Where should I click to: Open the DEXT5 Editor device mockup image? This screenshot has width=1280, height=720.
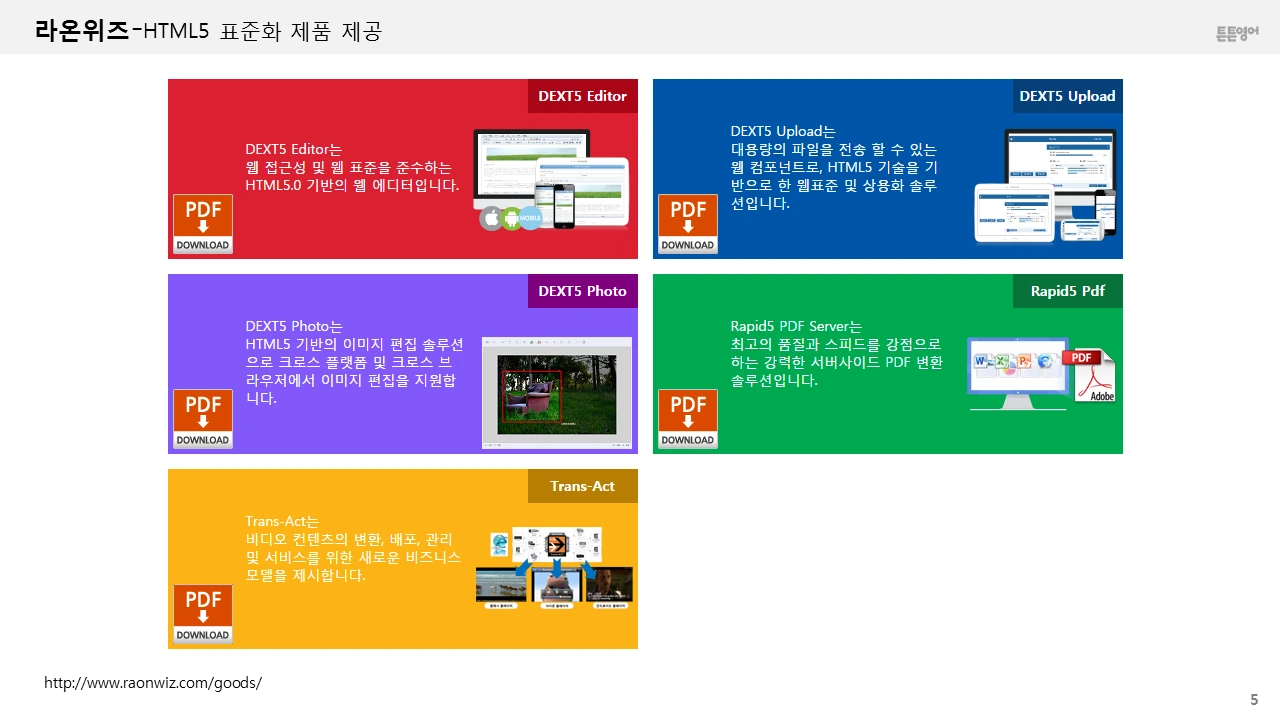click(552, 178)
